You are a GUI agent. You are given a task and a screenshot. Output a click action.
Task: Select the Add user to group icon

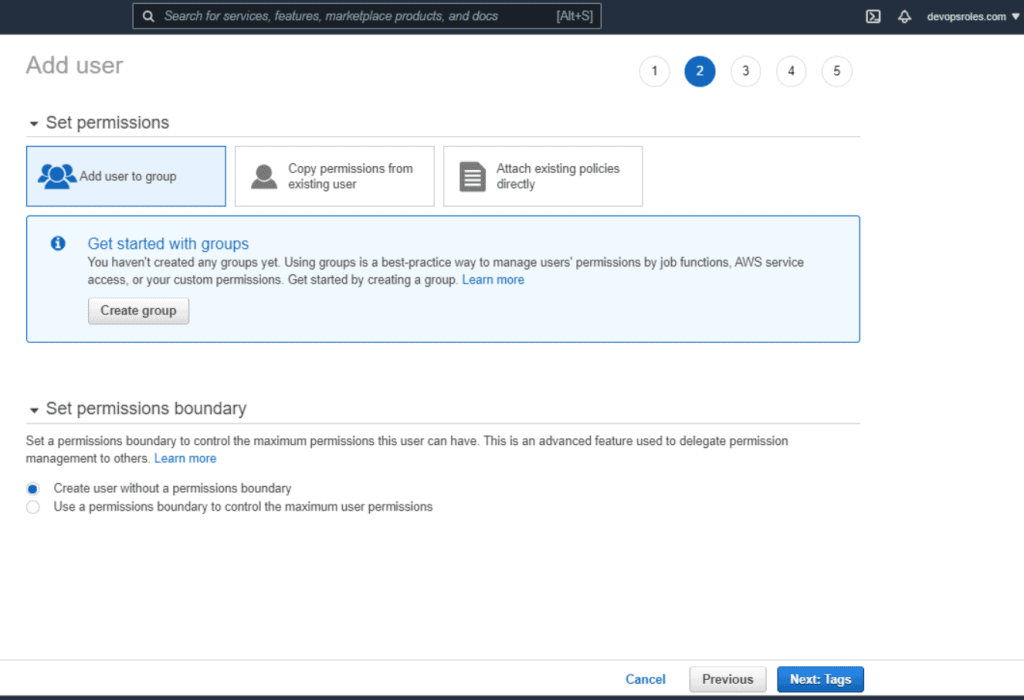(x=57, y=174)
